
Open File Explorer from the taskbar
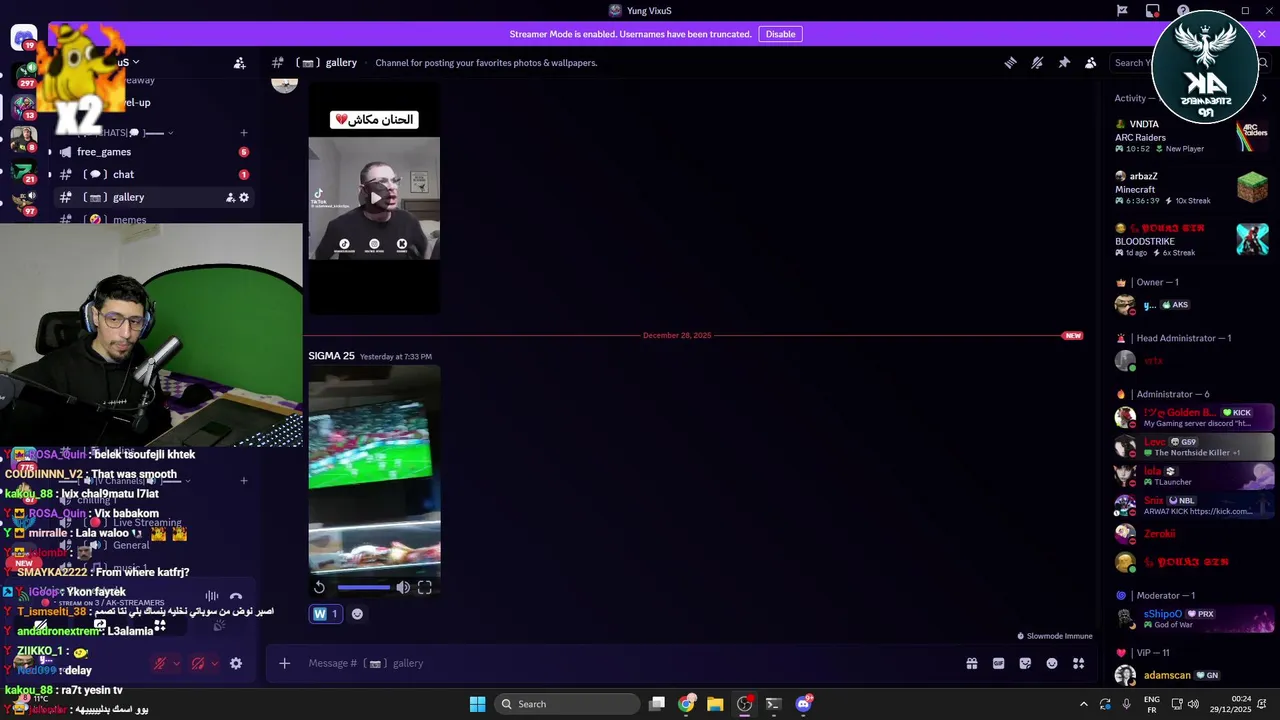click(715, 704)
